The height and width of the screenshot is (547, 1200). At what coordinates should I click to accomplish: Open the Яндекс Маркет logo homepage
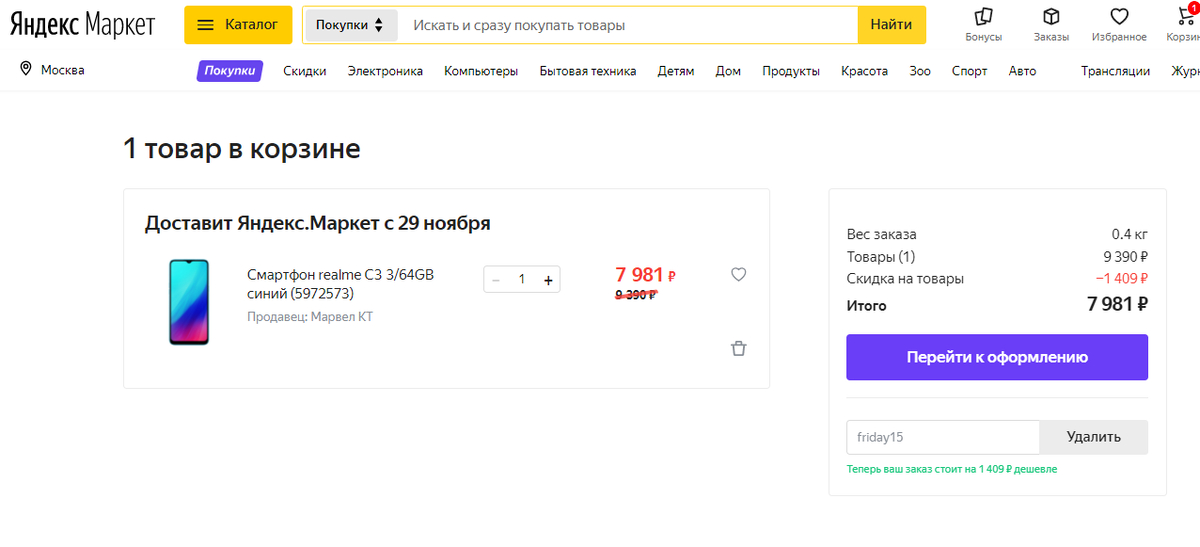click(83, 24)
